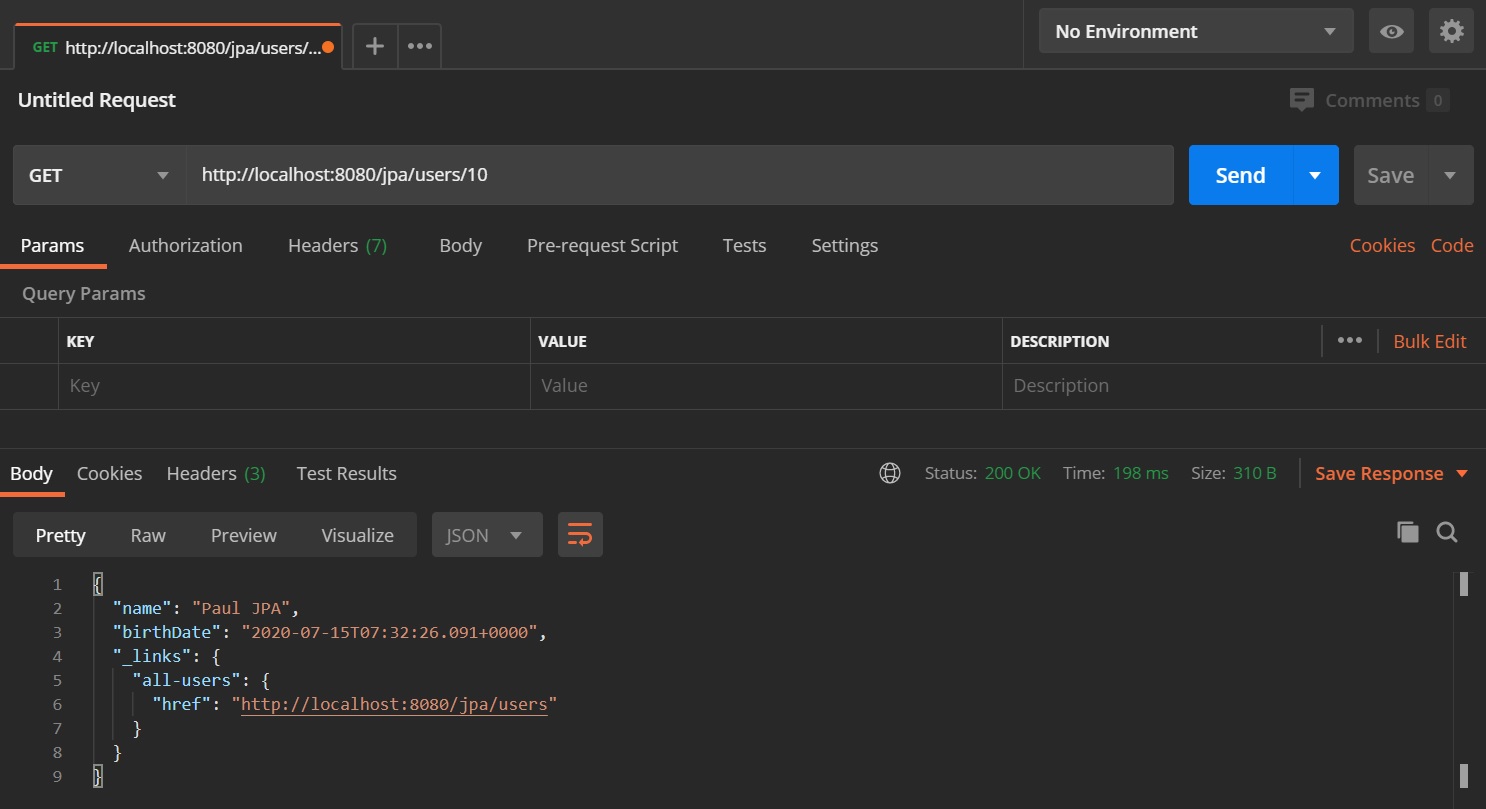Open the Bulk Edit link
Image resolution: width=1486 pixels, height=809 pixels.
[x=1429, y=341]
